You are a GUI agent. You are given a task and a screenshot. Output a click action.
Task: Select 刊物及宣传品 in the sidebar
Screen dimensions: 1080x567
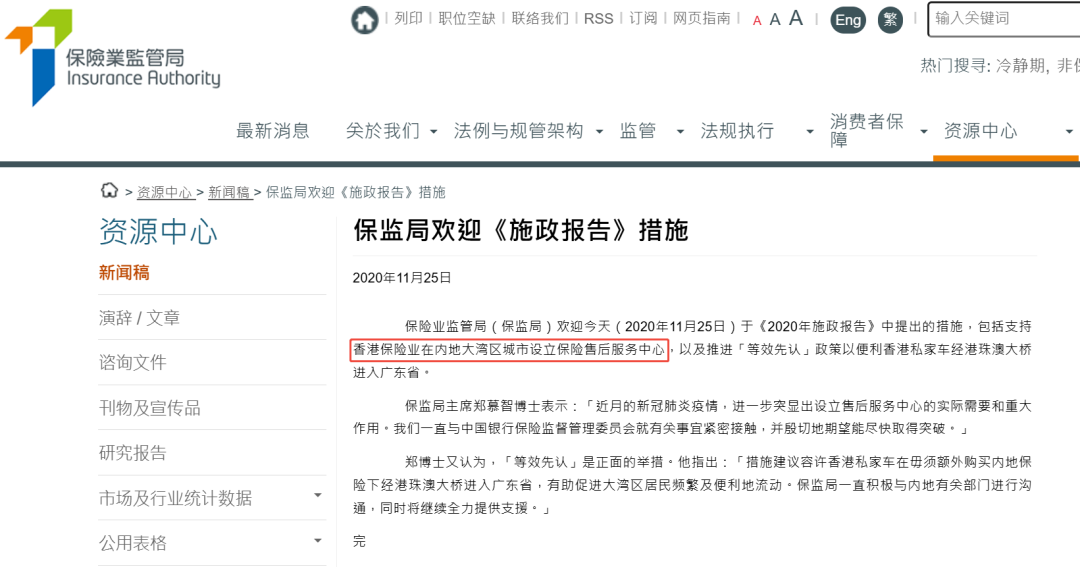(x=149, y=408)
